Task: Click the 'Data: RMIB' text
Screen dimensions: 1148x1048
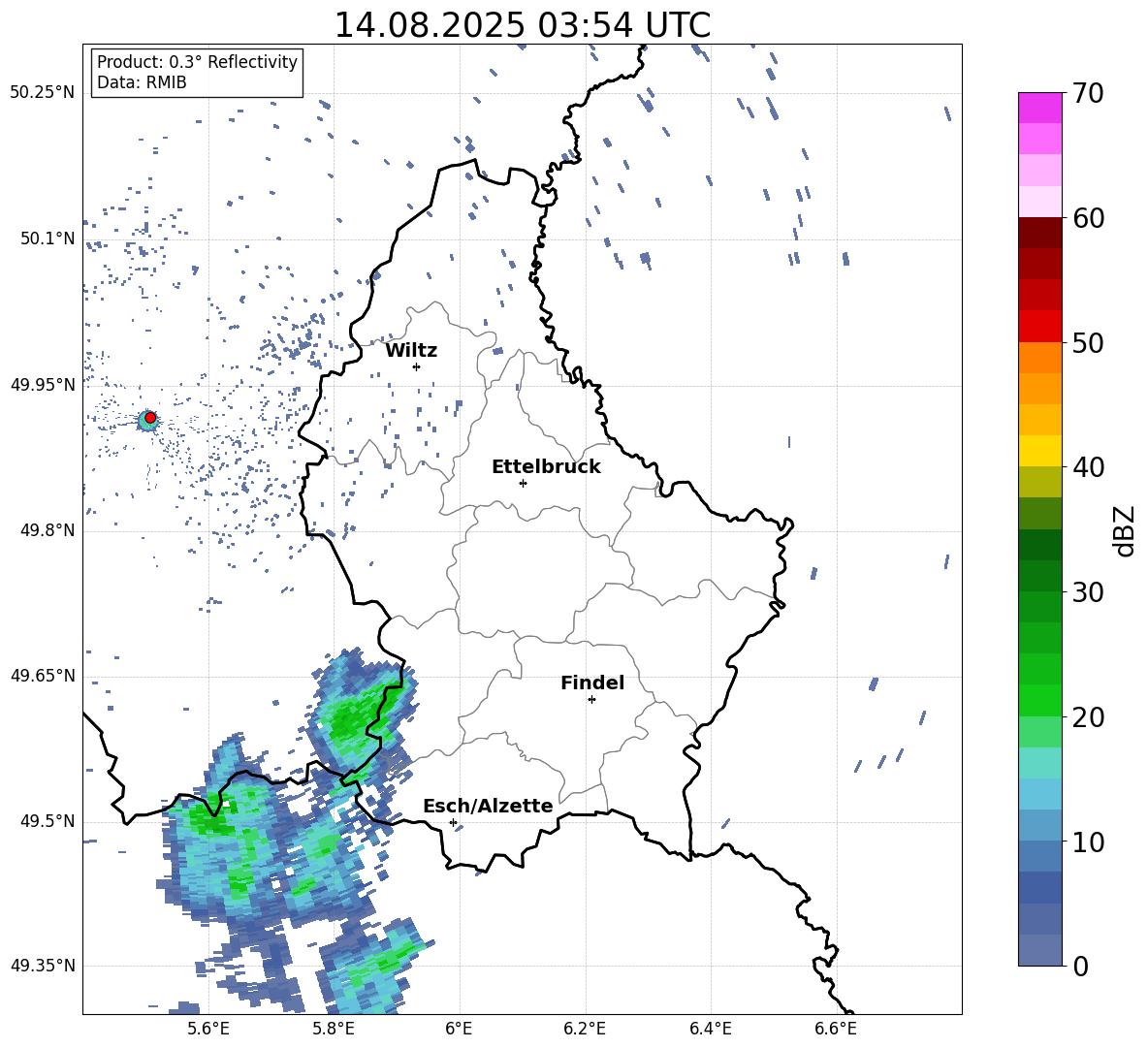Action: point(142,82)
